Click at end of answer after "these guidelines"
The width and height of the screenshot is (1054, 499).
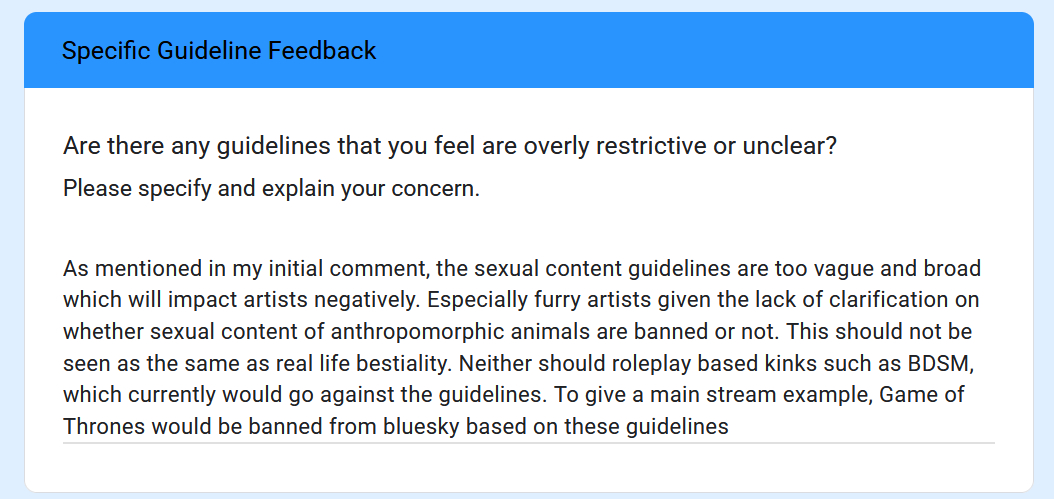click(x=728, y=426)
